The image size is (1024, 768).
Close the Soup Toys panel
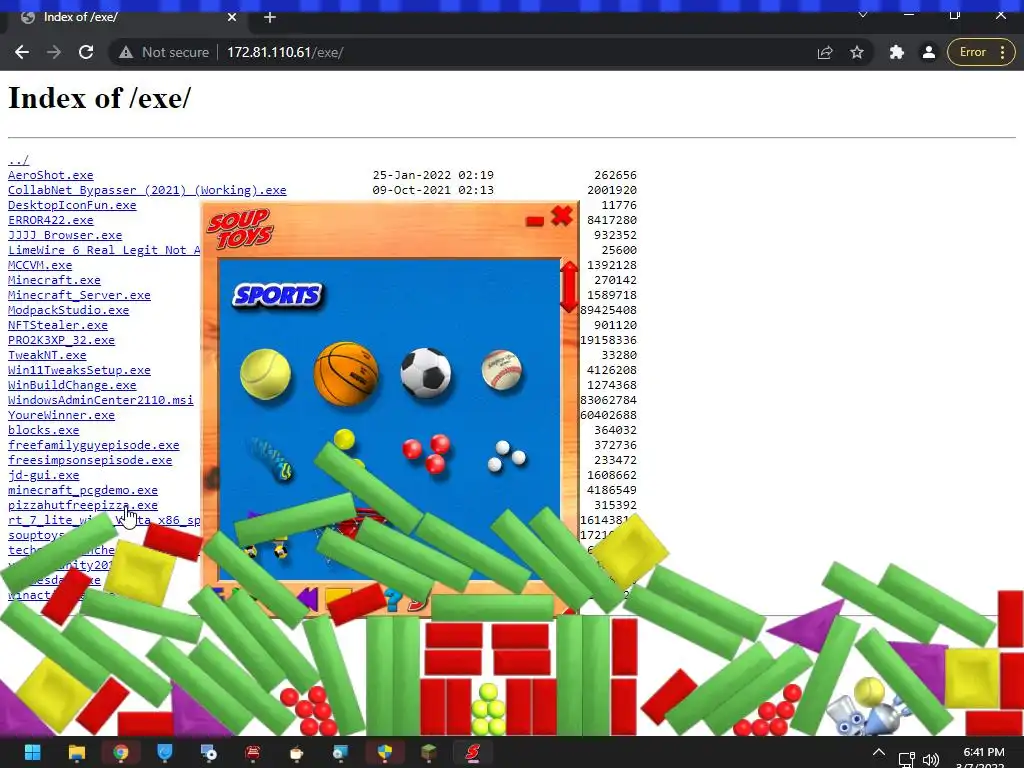coord(562,216)
